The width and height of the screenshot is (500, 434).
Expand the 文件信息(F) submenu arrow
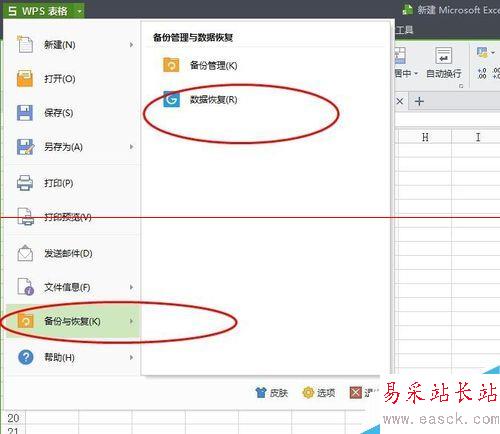tap(131, 287)
